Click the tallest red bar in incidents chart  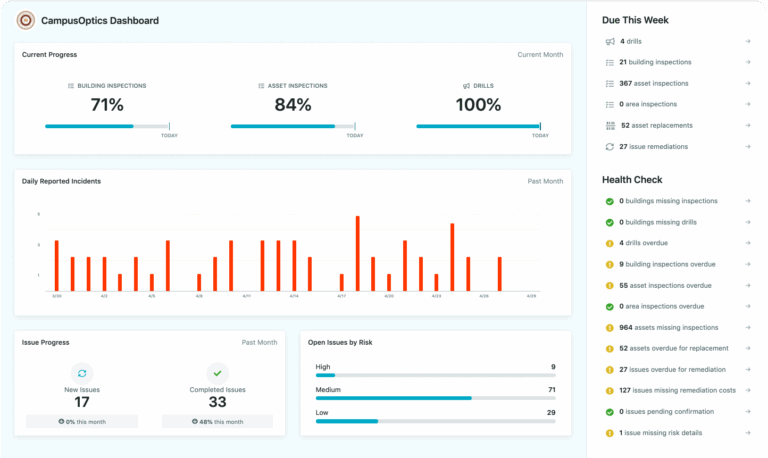click(x=358, y=254)
